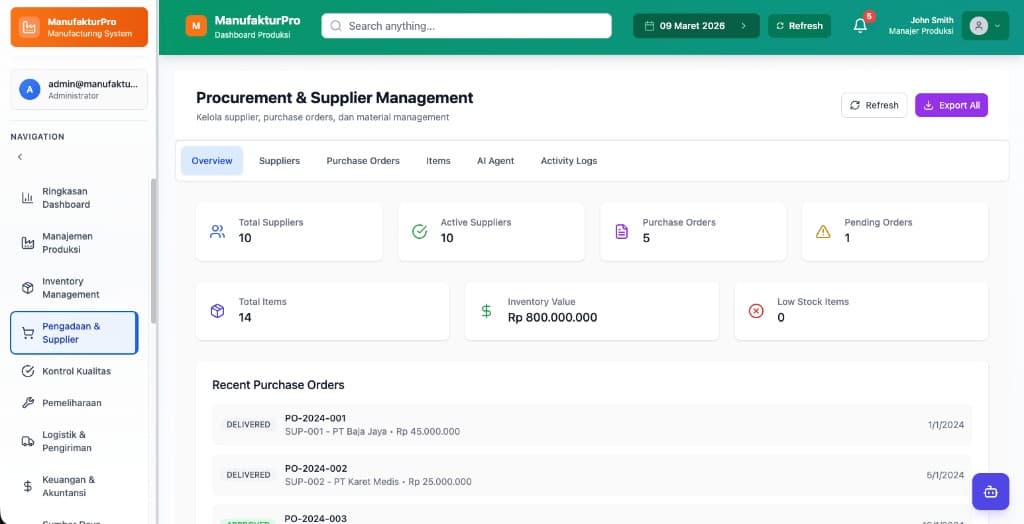Open the Activity Logs tab
The width and height of the screenshot is (1024, 524).
coord(568,161)
